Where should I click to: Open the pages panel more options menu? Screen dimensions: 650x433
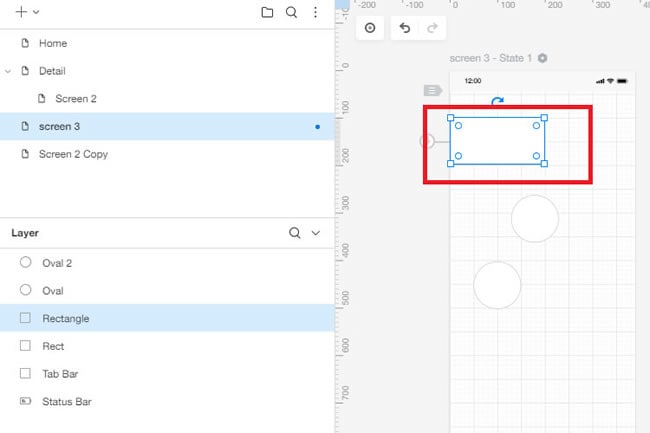point(315,12)
